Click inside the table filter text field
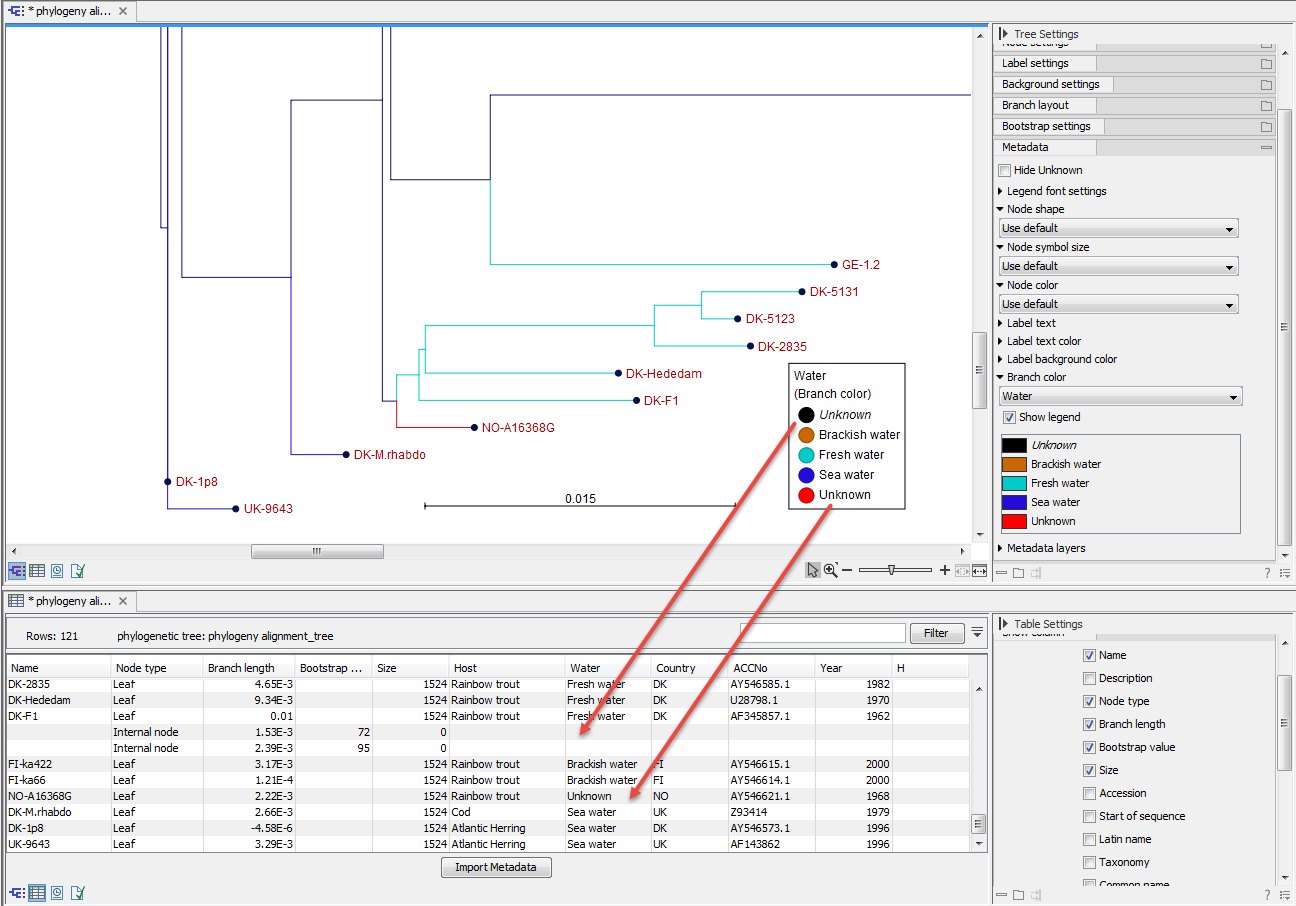The height and width of the screenshot is (906, 1296). pyautogui.click(x=822, y=632)
